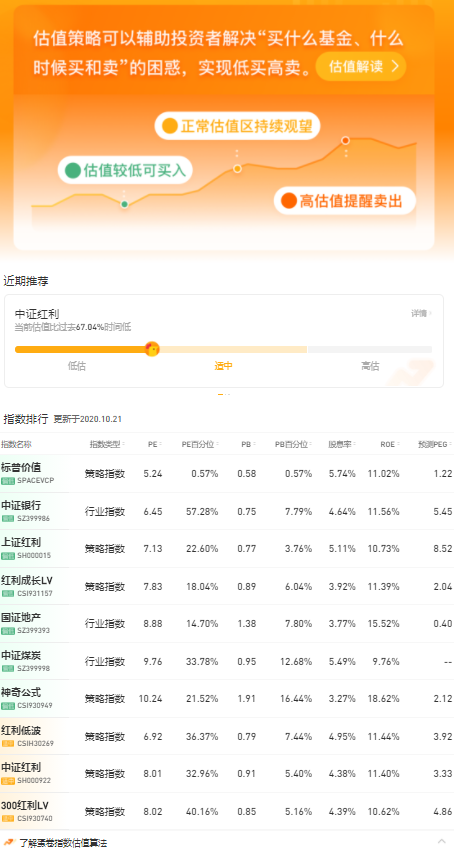Viewport: 470px width, 852px height.
Task: Click orange valuation tag under 红利低波
Action: point(8,743)
